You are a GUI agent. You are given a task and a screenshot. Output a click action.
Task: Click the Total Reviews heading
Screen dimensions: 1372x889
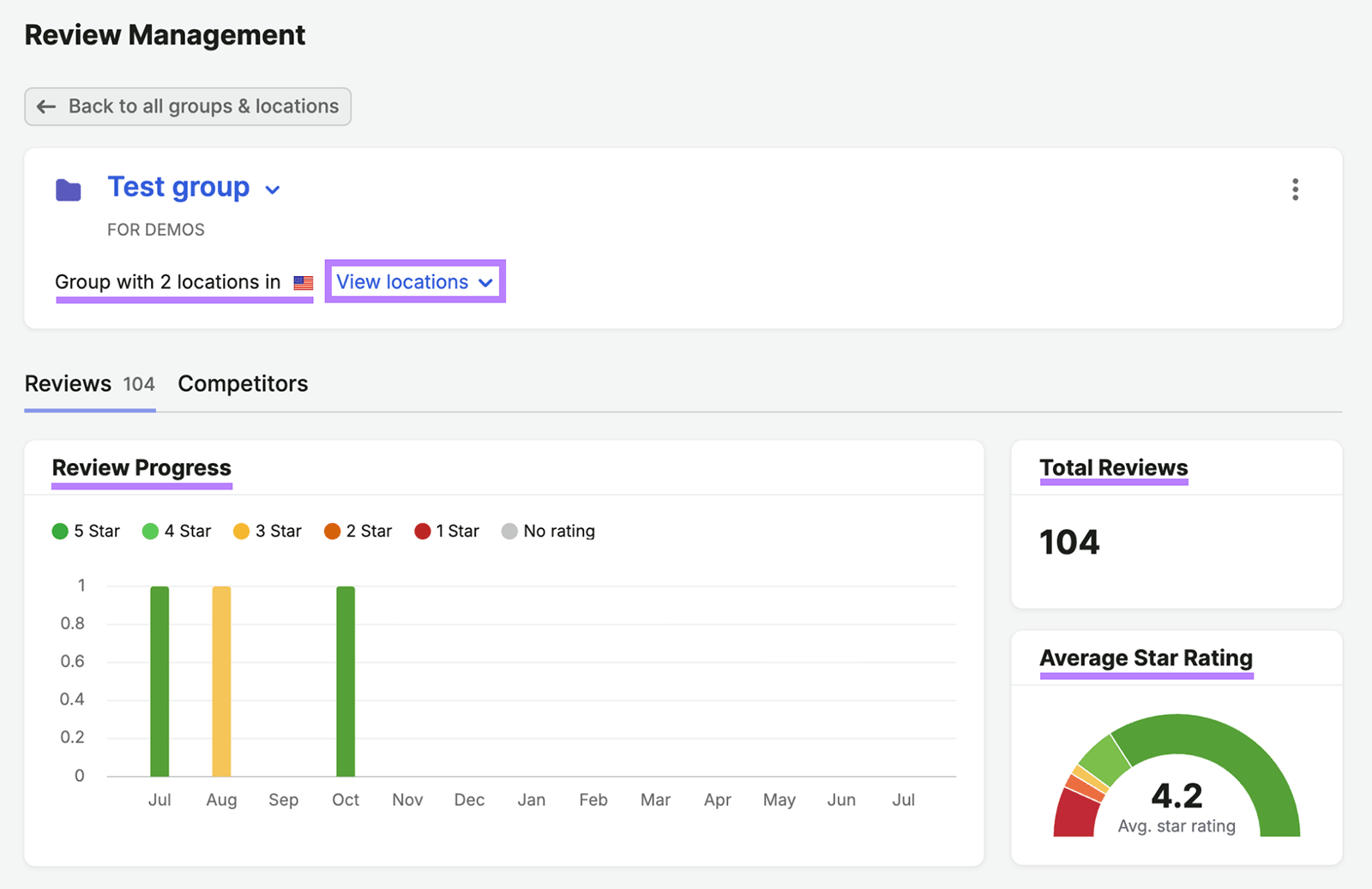coord(1114,467)
